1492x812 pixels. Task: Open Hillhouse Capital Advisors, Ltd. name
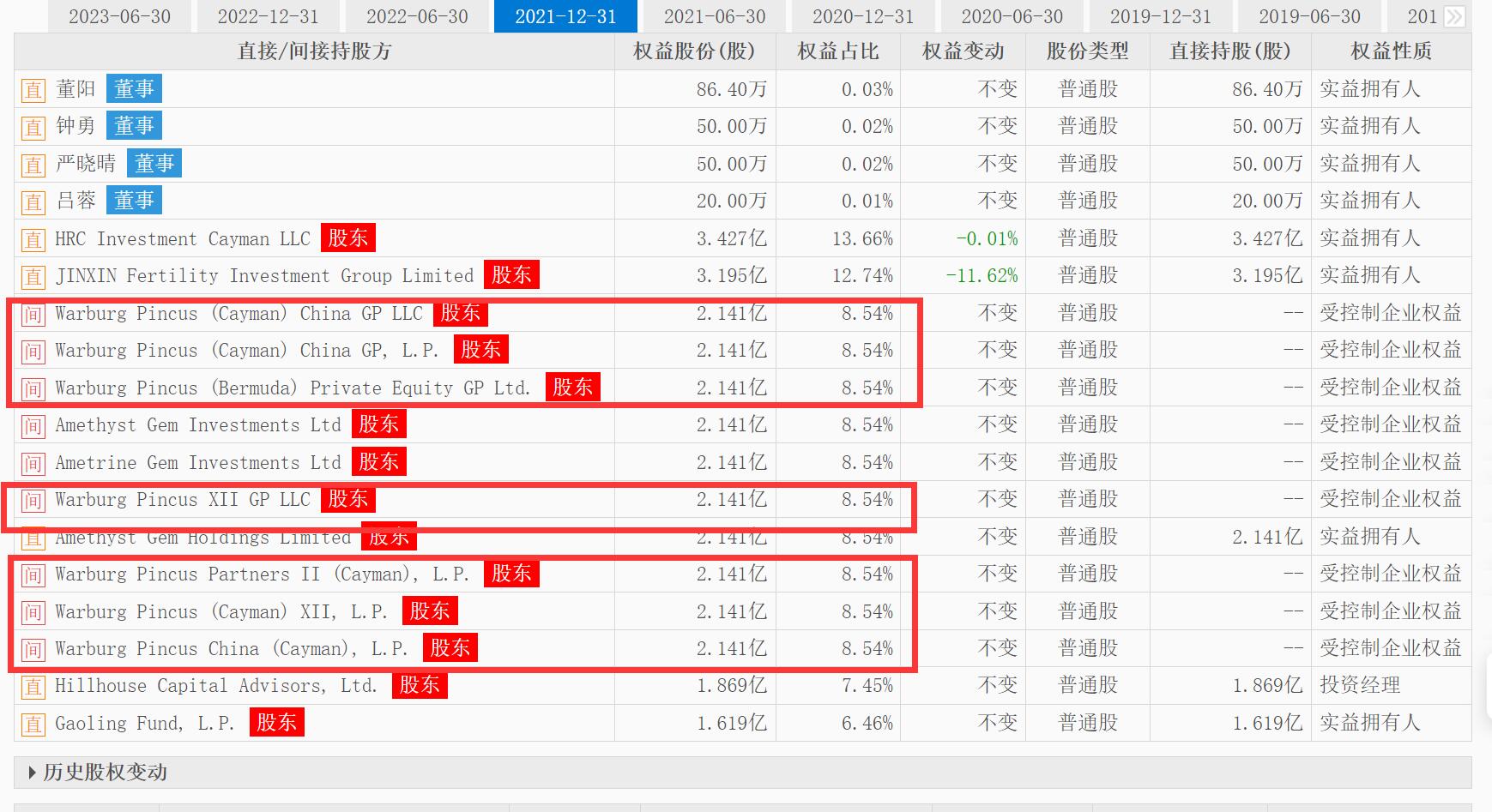pos(216,686)
